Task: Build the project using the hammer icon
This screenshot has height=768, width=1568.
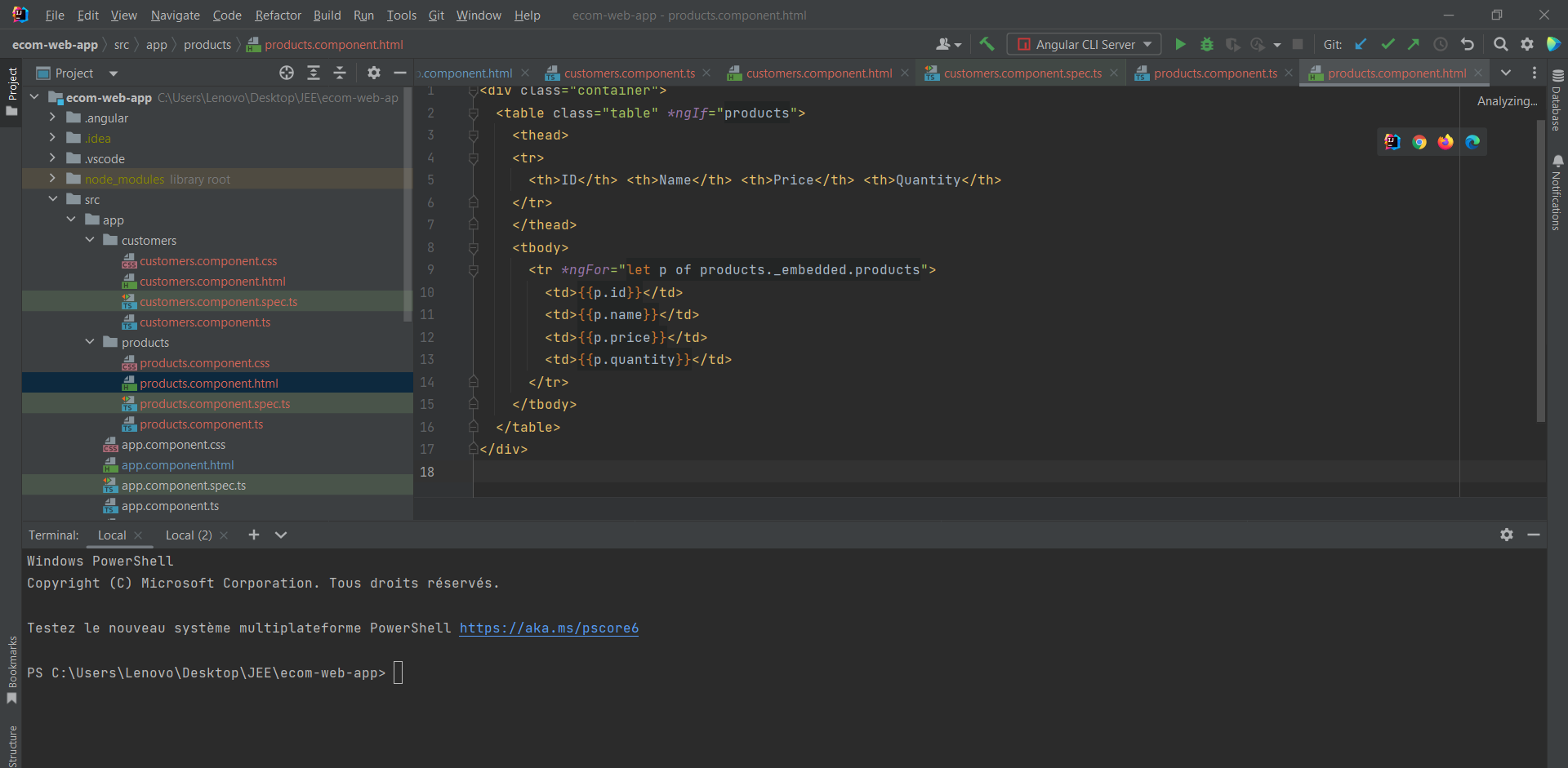Action: click(x=987, y=44)
